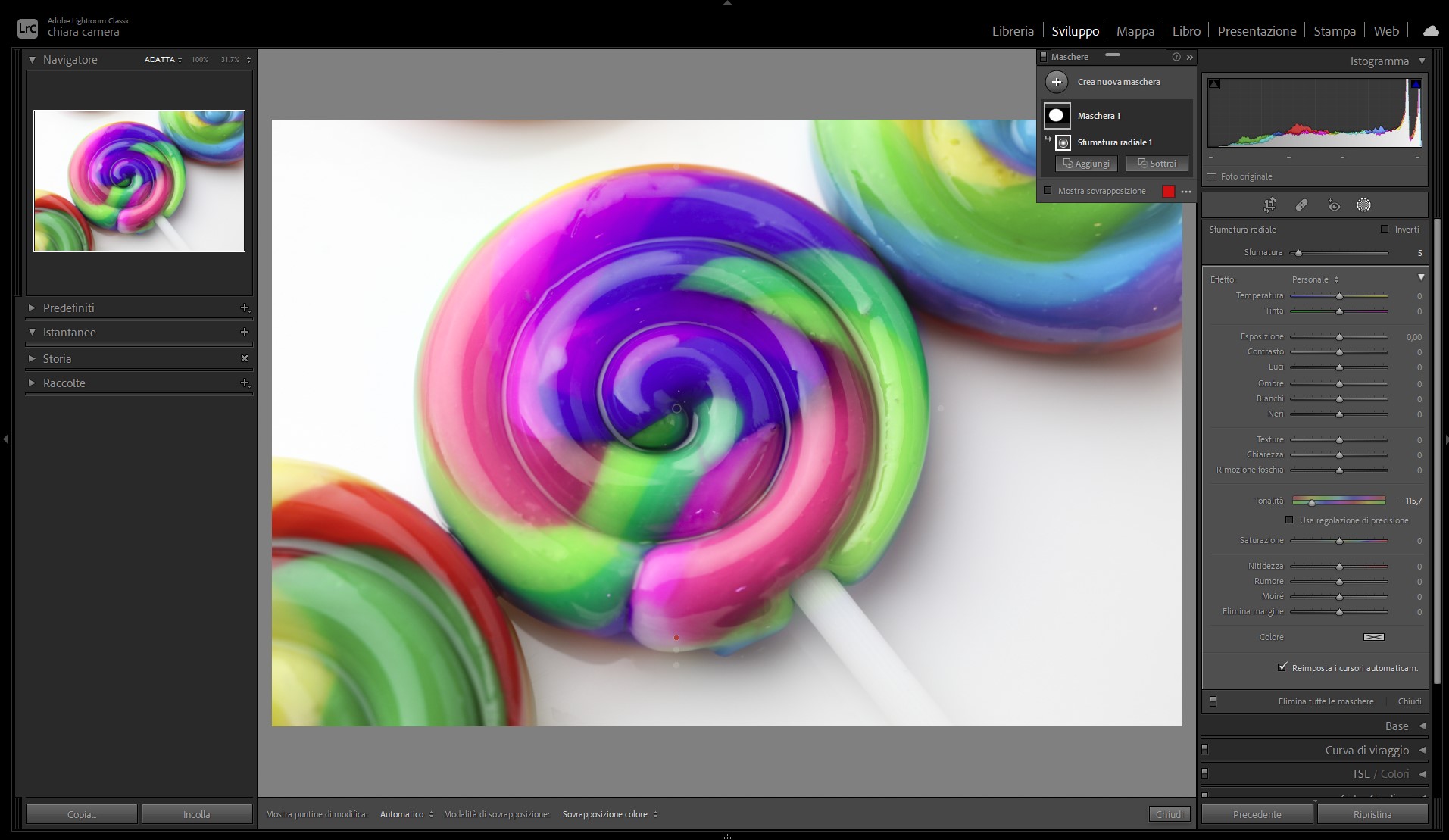Viewport: 1449px width, 840px height.
Task: Switch to the Sviluppo module
Action: (x=1075, y=31)
